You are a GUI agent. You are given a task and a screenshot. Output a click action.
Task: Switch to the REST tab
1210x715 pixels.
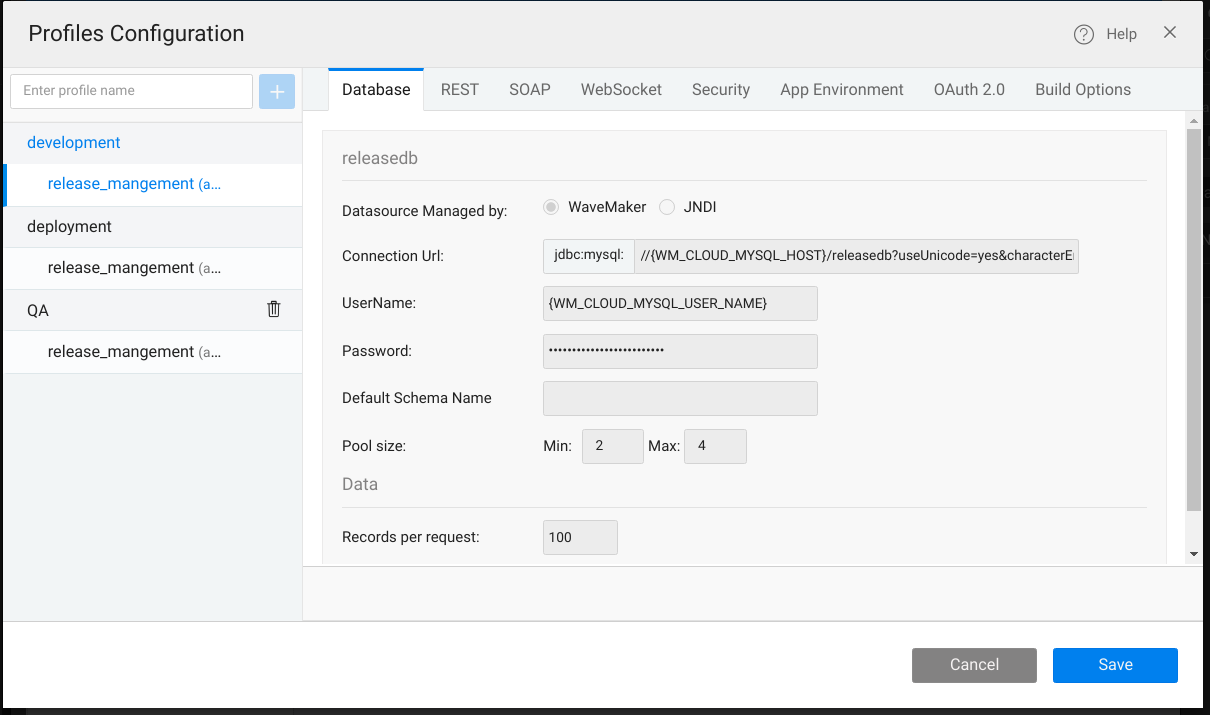[459, 89]
